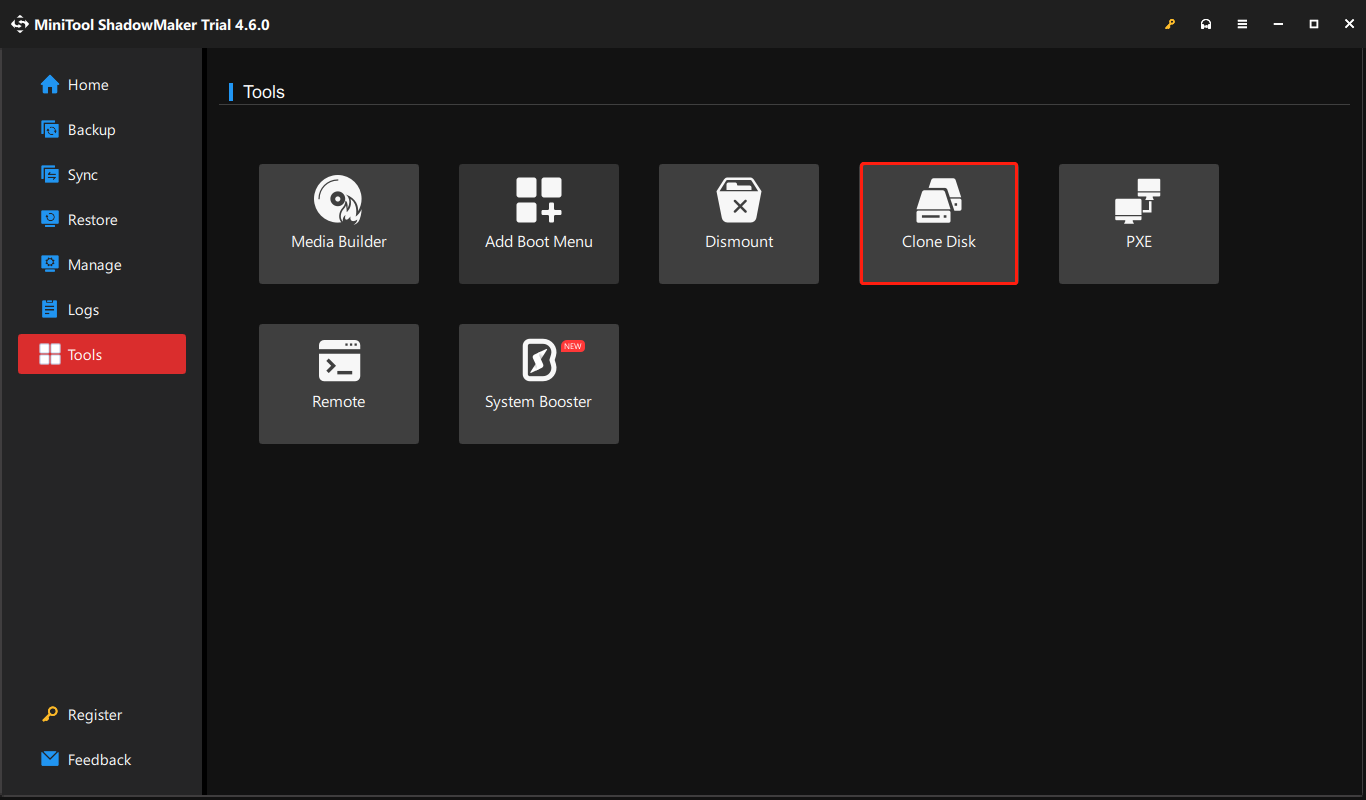The image size is (1366, 800).
Task: Minimize the ShadowMaker window
Action: coord(1278,24)
